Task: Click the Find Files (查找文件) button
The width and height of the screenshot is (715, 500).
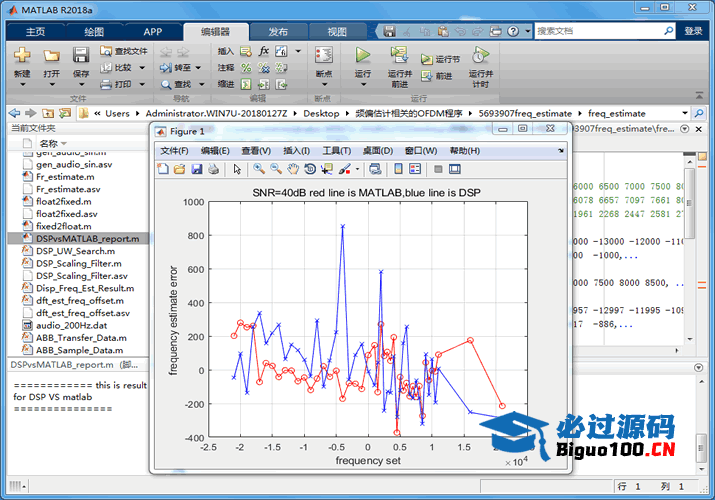Action: 124,51
